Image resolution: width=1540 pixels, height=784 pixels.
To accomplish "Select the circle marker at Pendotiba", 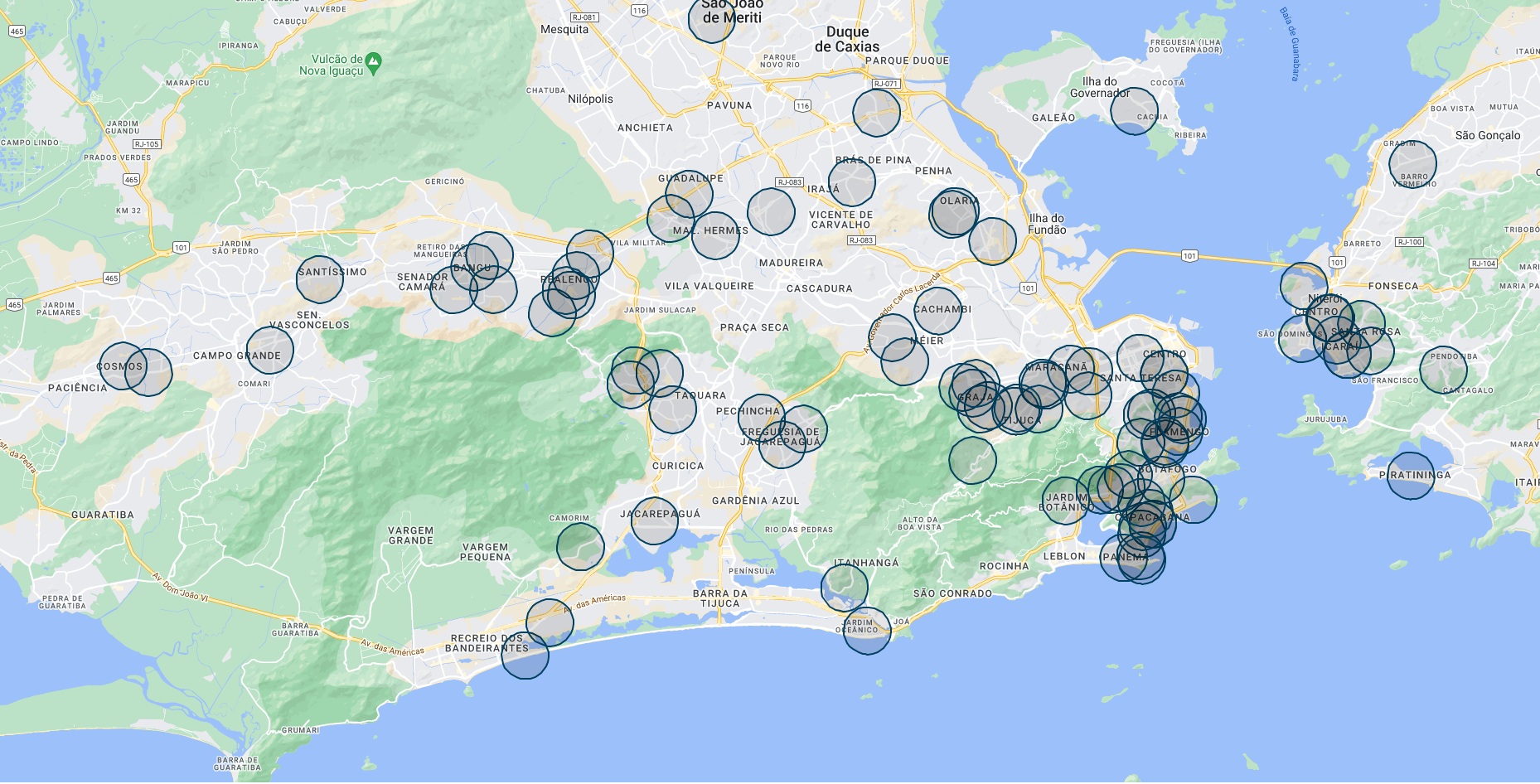I will coord(1444,370).
